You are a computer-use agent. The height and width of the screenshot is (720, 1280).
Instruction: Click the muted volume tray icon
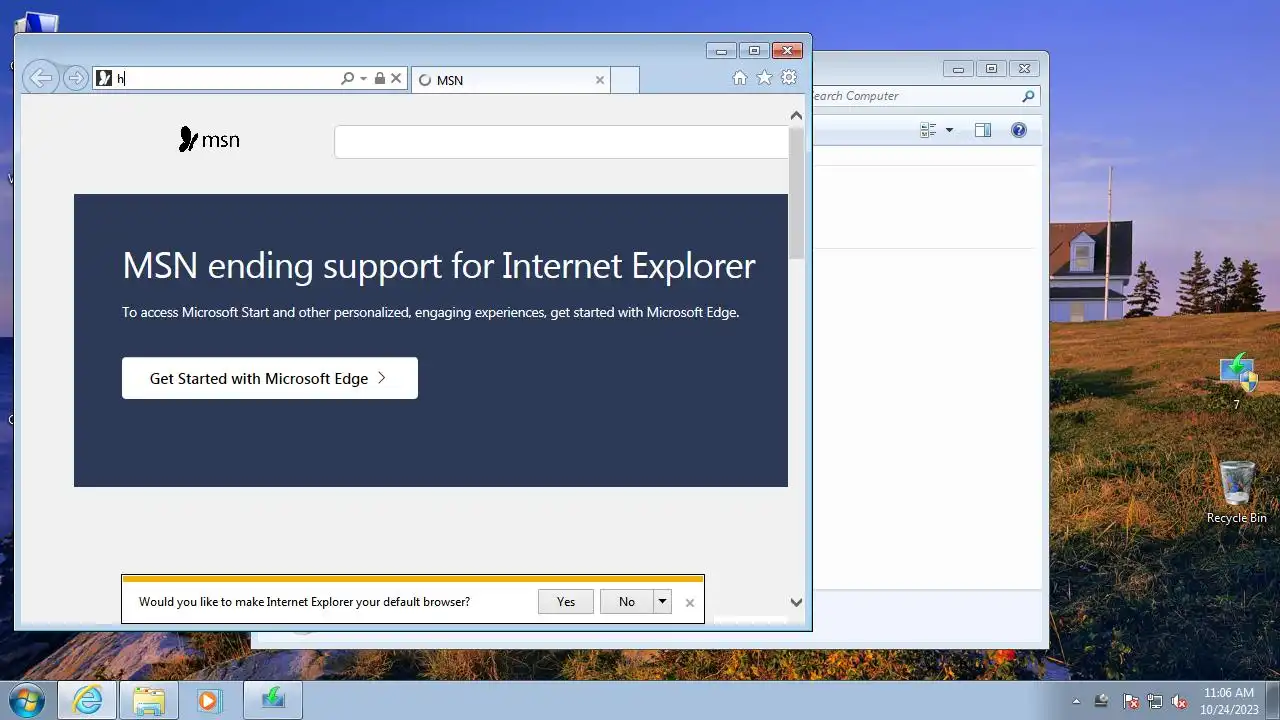pyautogui.click(x=1179, y=701)
